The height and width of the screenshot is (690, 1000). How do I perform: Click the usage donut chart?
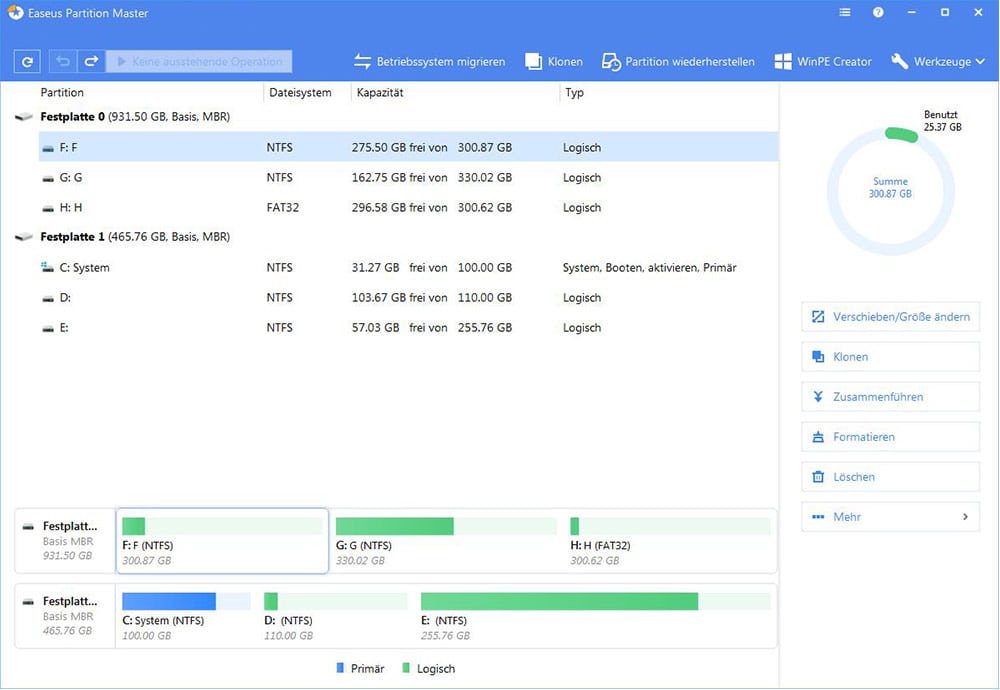tap(890, 190)
